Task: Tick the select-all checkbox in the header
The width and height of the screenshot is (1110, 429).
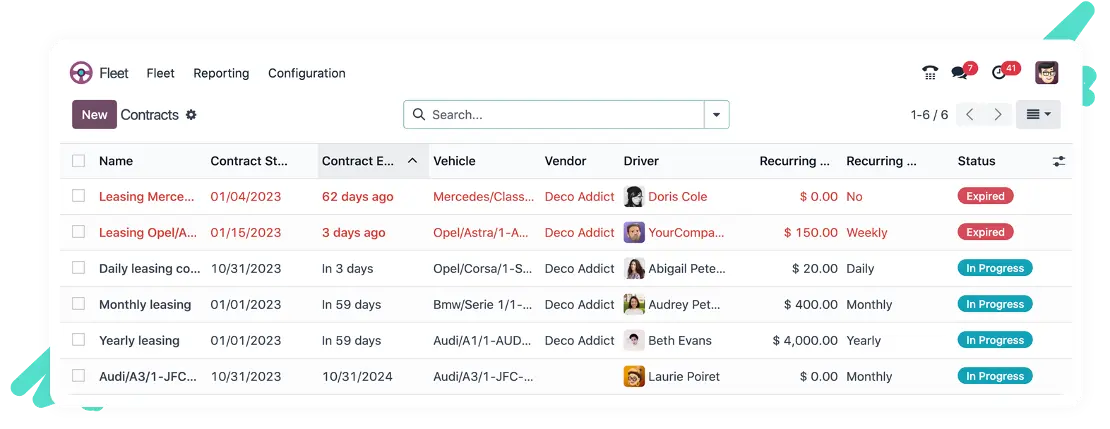Action: click(x=79, y=161)
